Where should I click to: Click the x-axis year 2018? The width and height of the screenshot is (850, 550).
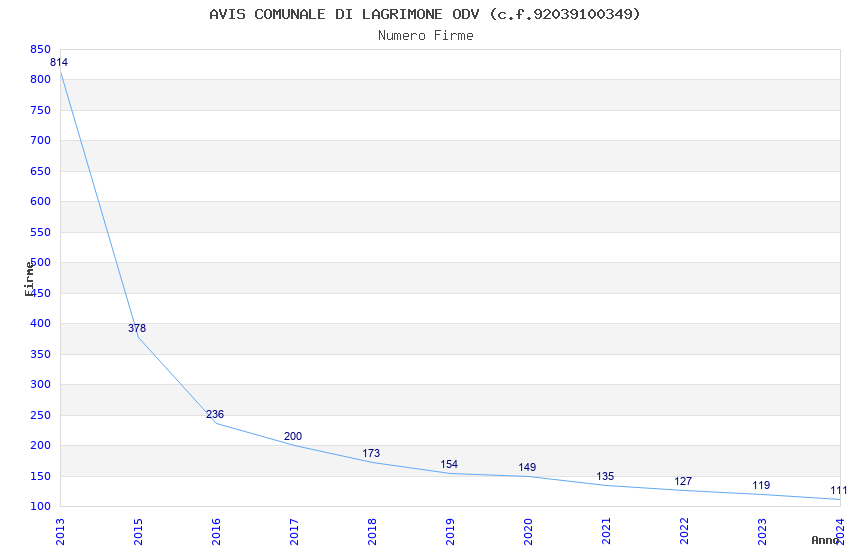372,532
